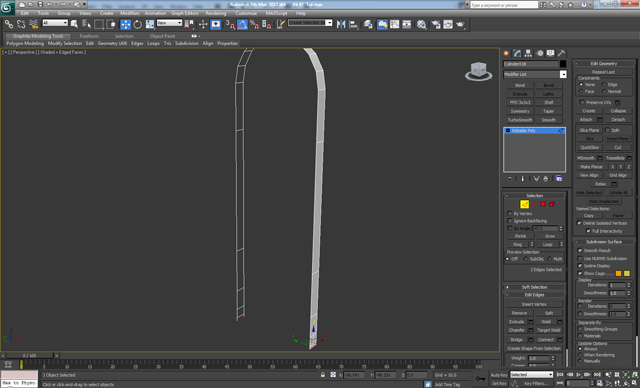The image size is (640, 388).
Task: Toggle the Angle Snap icon
Action: pos(242,24)
